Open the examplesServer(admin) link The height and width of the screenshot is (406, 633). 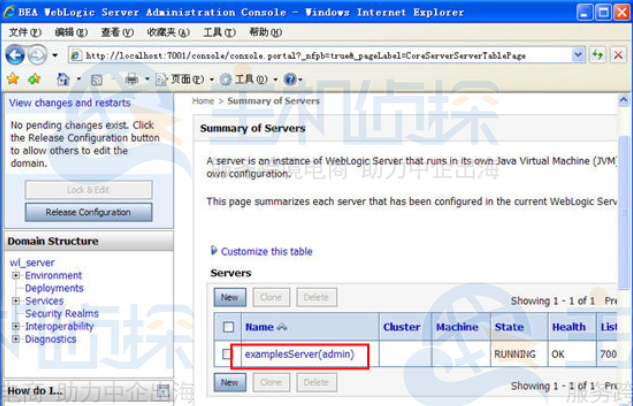(299, 354)
